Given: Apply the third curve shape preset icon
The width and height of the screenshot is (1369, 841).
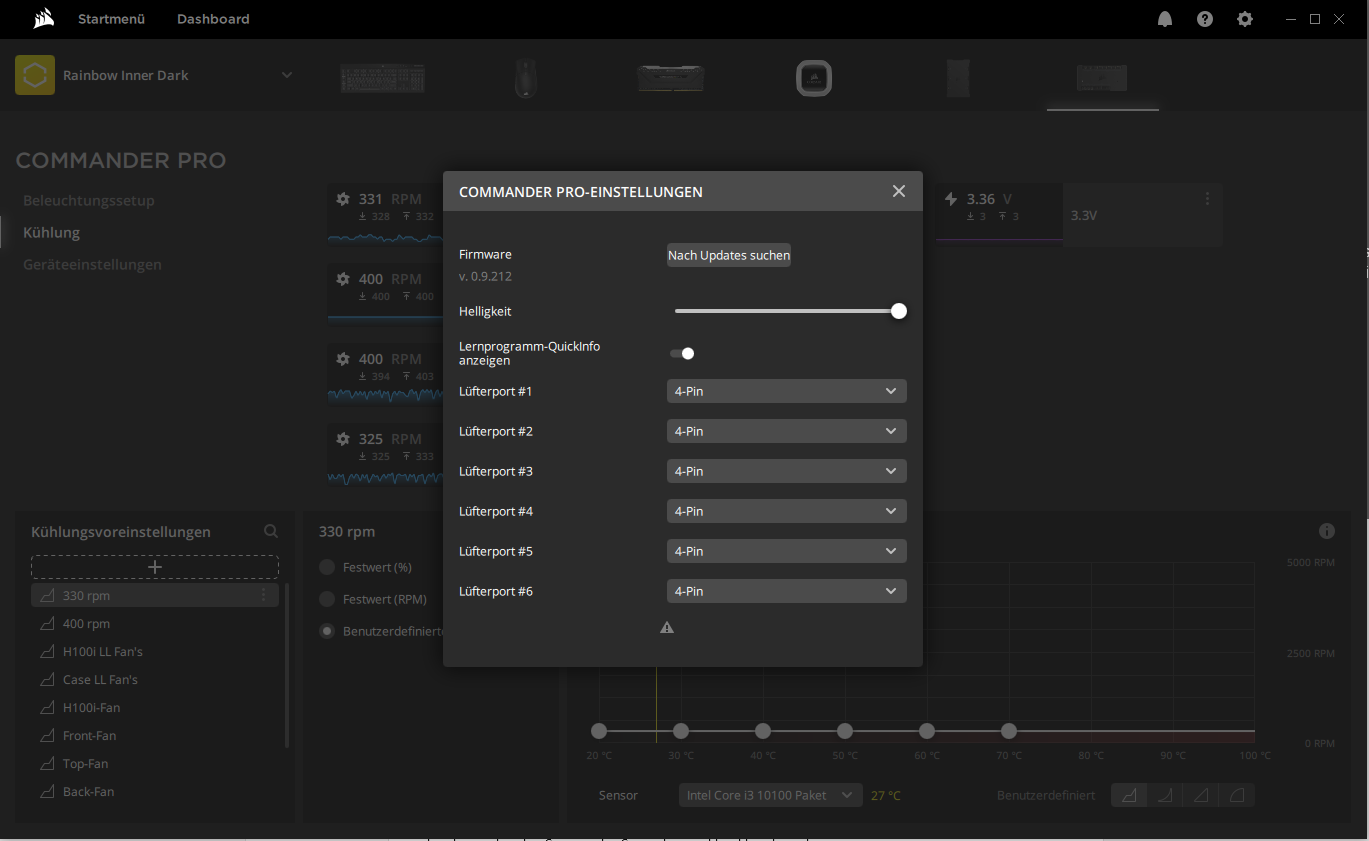Looking at the screenshot, I should tap(1201, 795).
